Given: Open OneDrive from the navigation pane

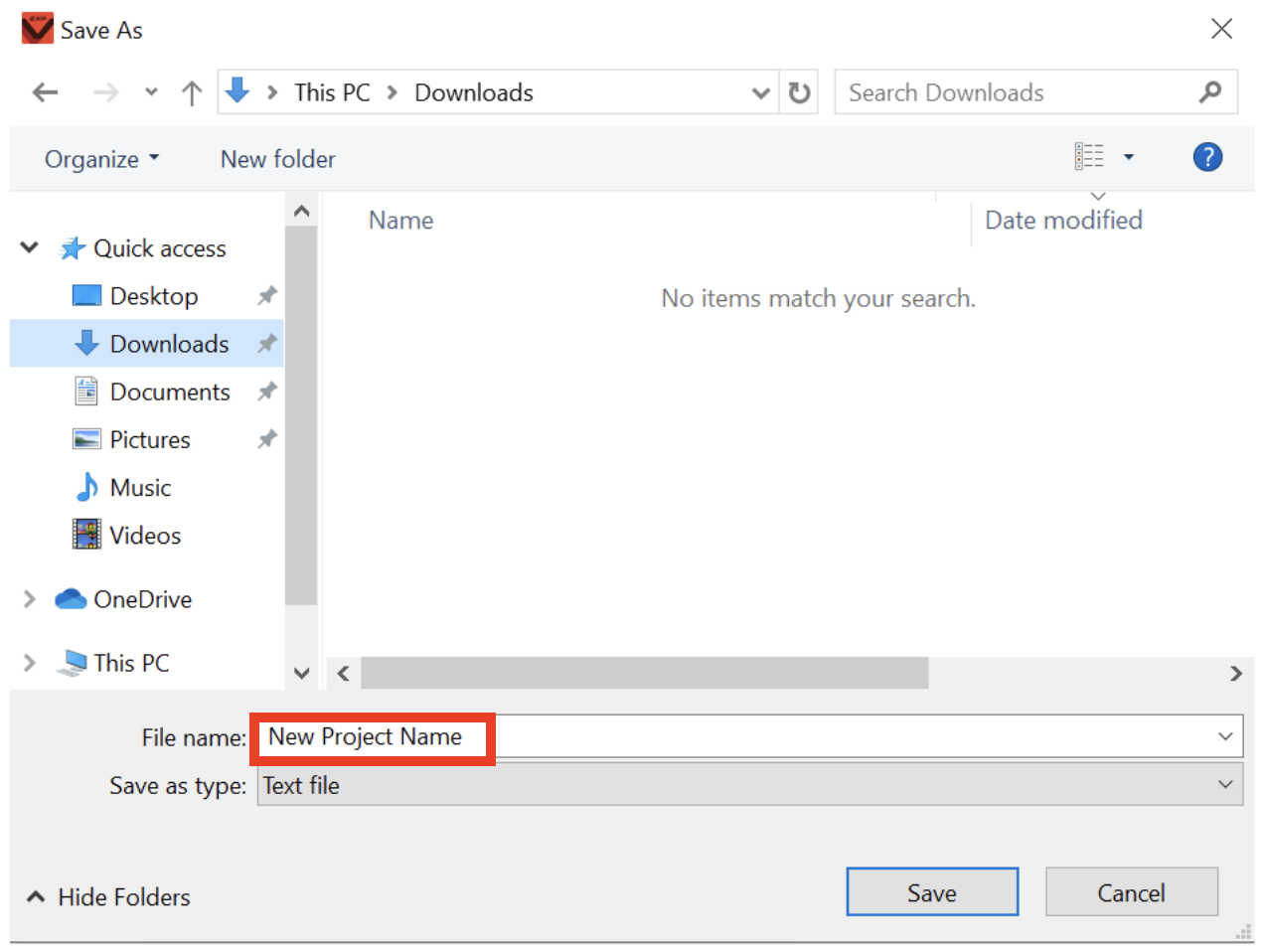Looking at the screenshot, I should coord(142,598).
